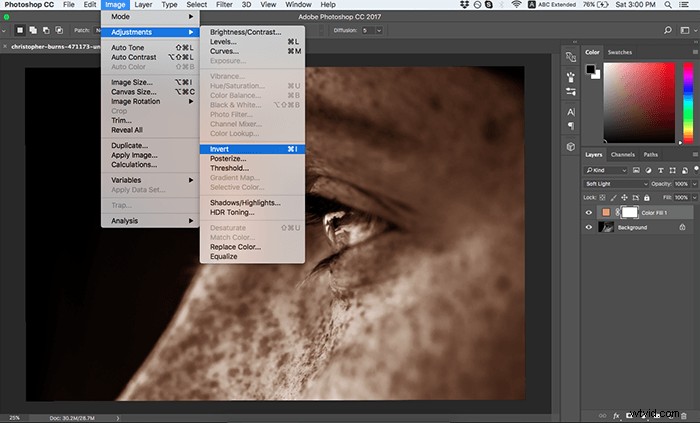Select the Subtract from Selection mode icon
This screenshot has width=700, height=423.
(46, 30)
